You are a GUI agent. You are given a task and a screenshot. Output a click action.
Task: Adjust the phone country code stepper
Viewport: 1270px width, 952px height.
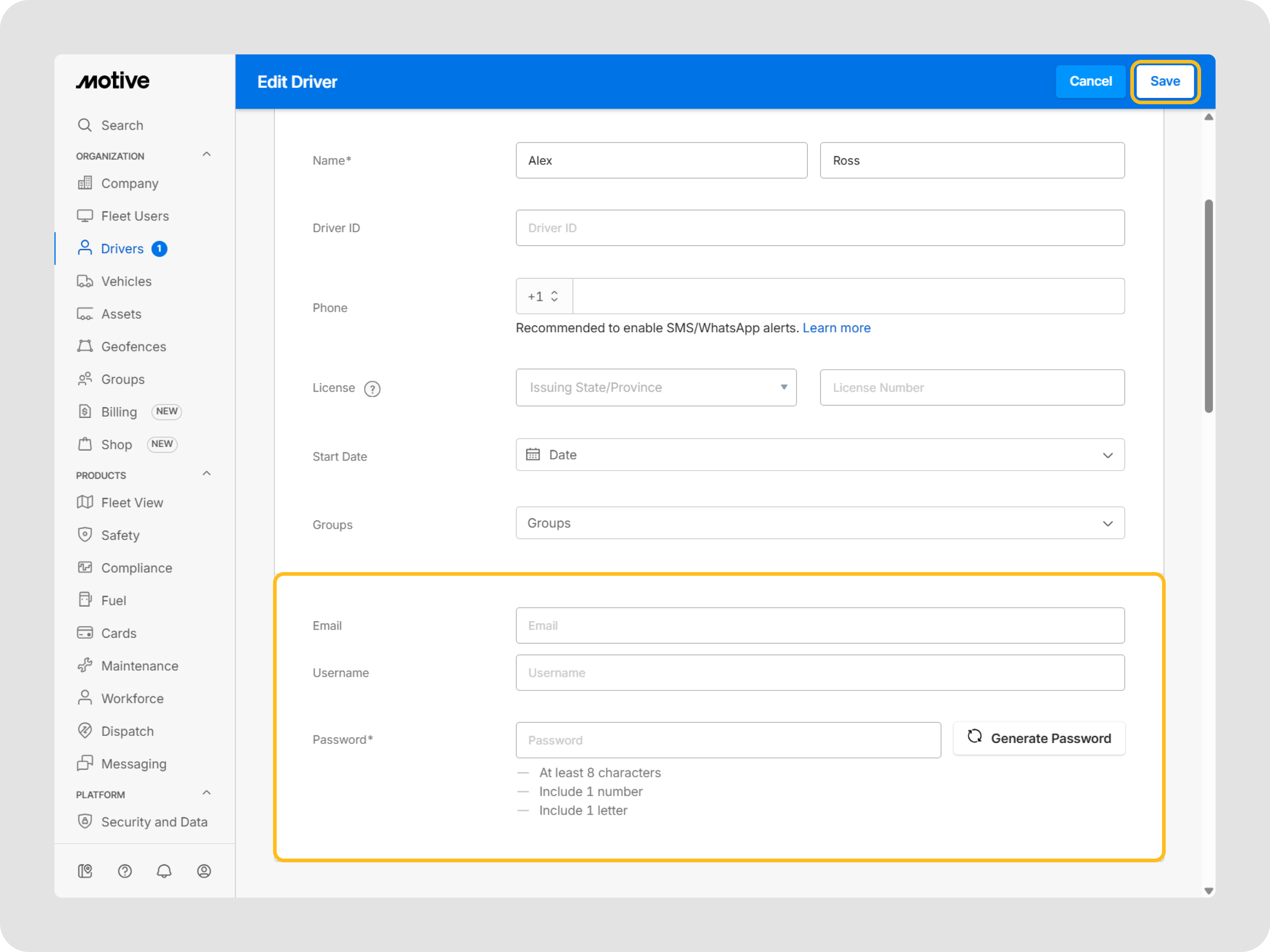[x=554, y=296]
